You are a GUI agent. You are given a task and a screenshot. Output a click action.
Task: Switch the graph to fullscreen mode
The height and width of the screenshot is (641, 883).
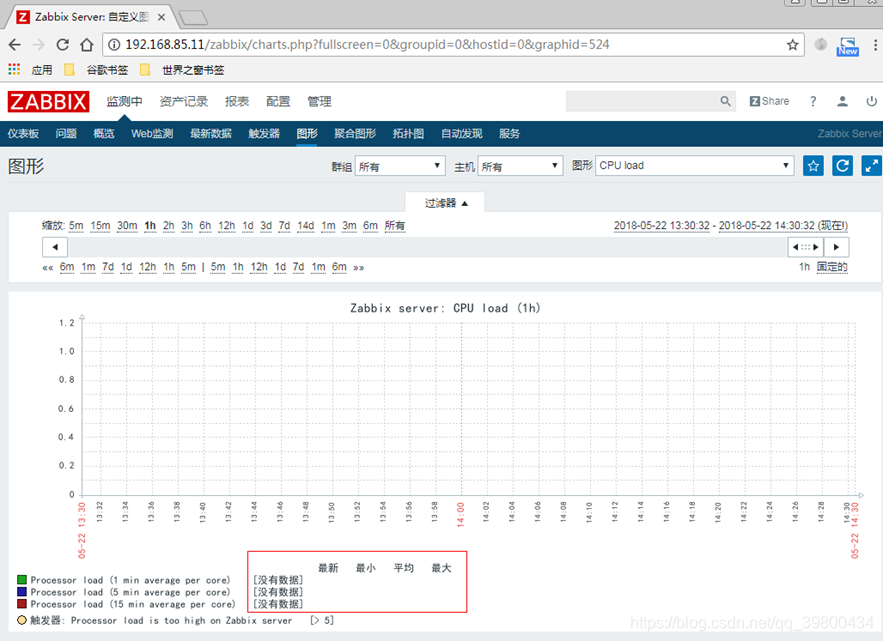coord(871,166)
